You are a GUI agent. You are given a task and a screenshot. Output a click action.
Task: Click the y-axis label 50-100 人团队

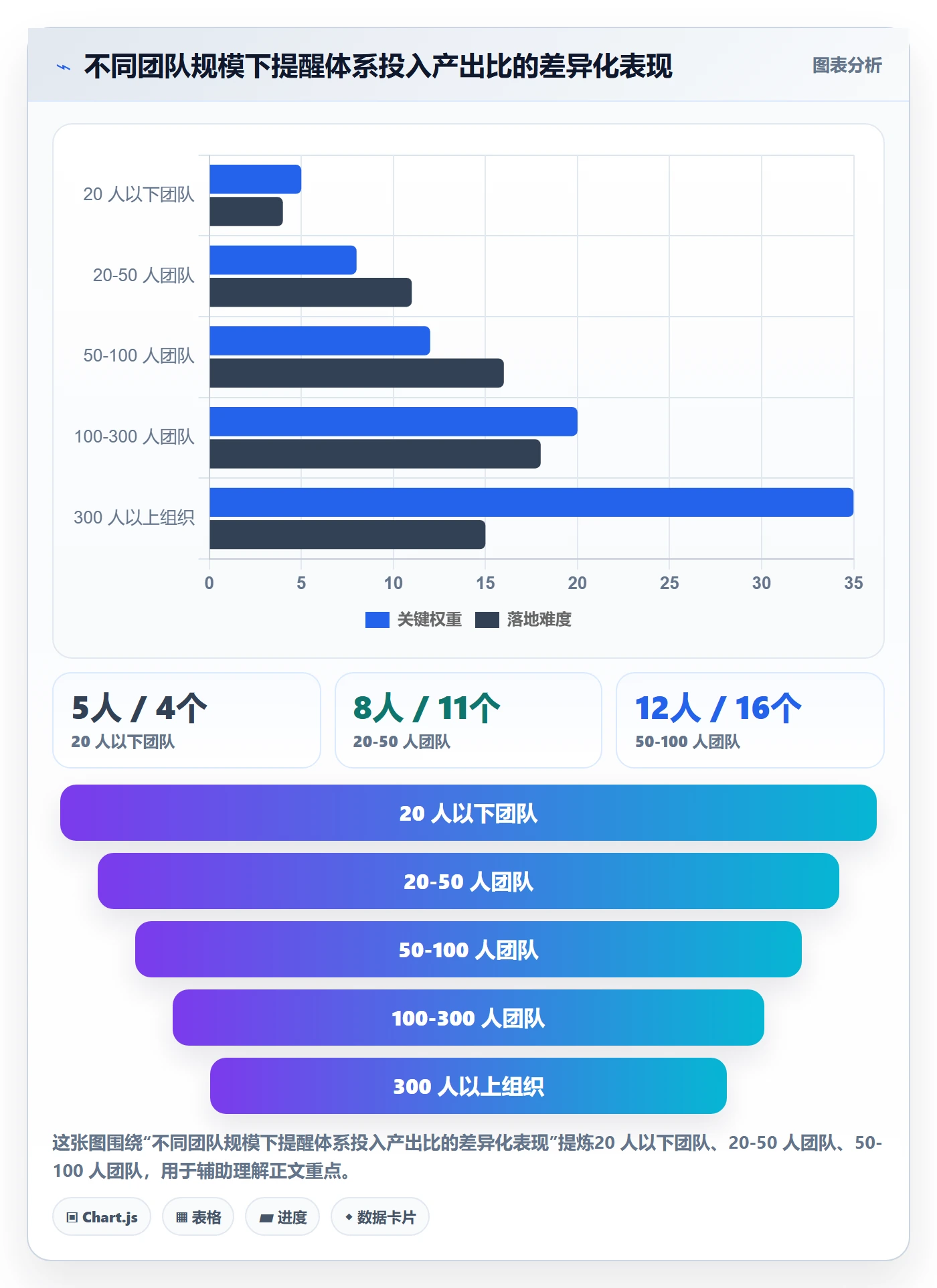click(x=139, y=355)
